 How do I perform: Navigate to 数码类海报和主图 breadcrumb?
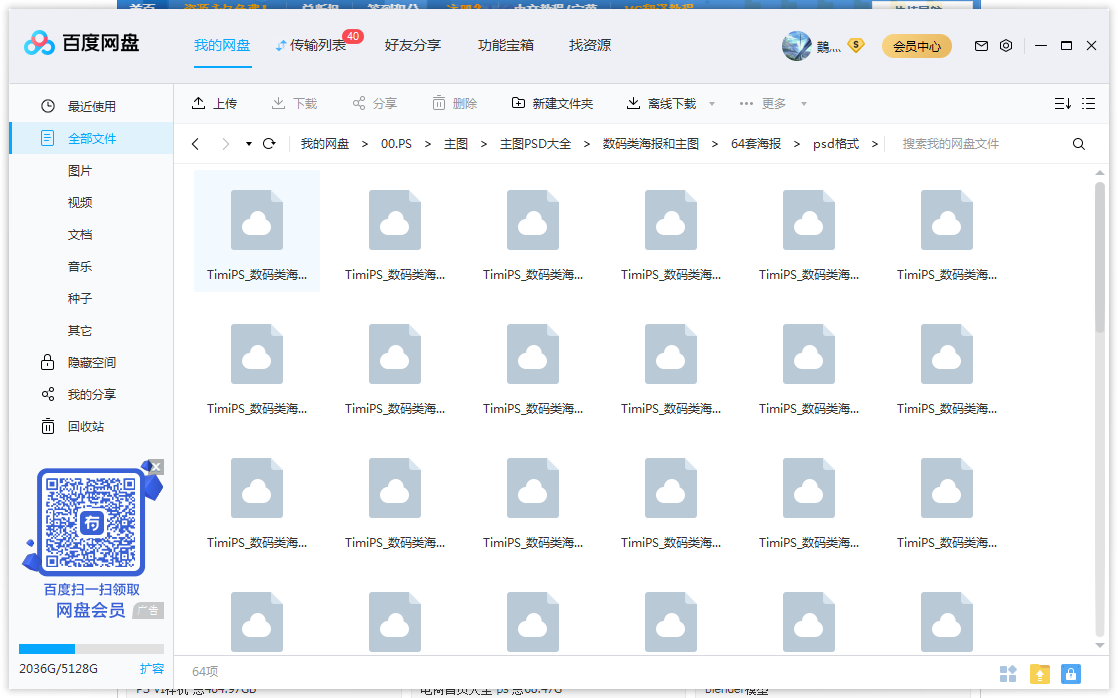[650, 144]
